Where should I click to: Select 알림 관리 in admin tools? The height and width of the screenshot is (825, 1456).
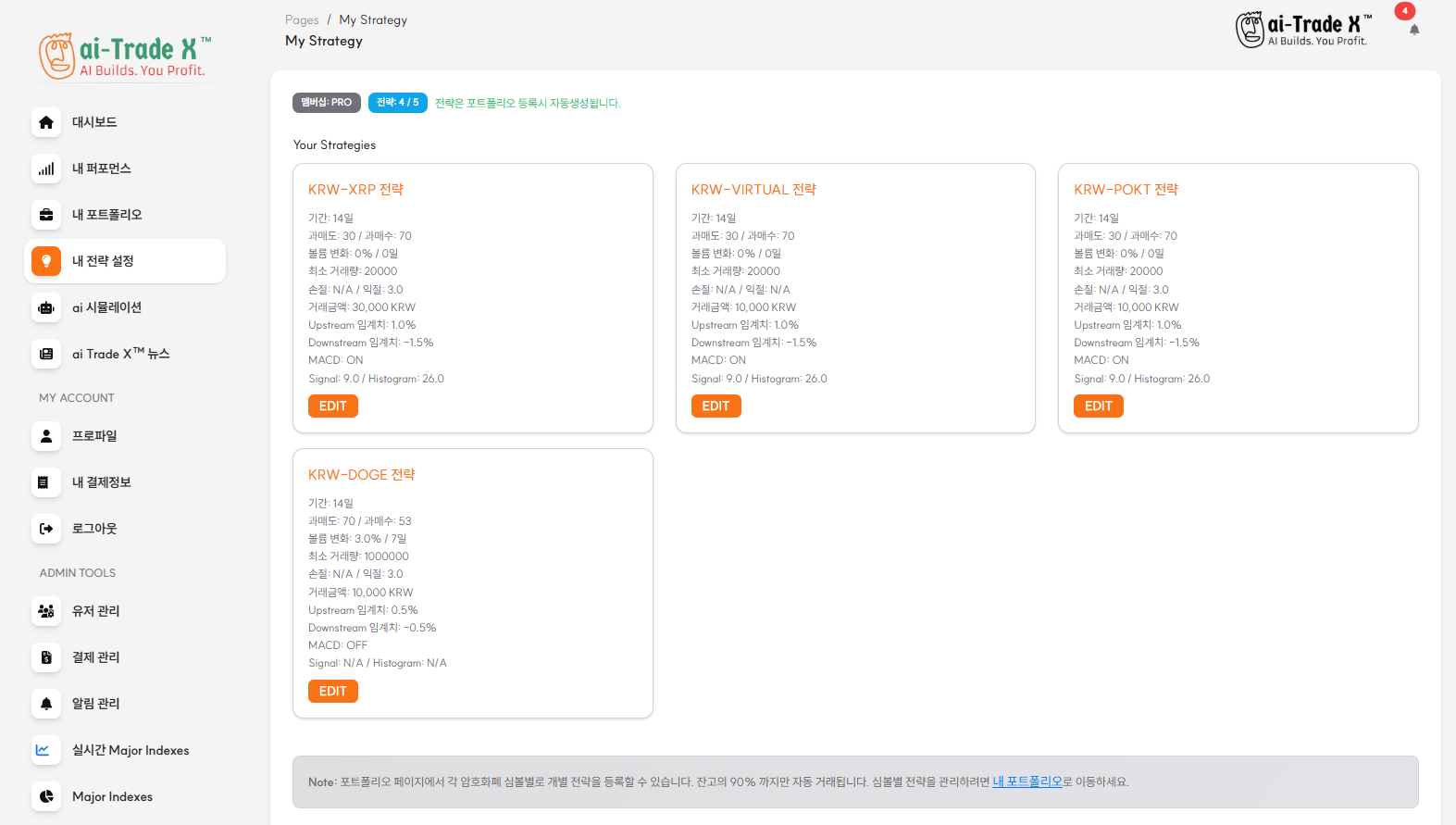point(96,704)
